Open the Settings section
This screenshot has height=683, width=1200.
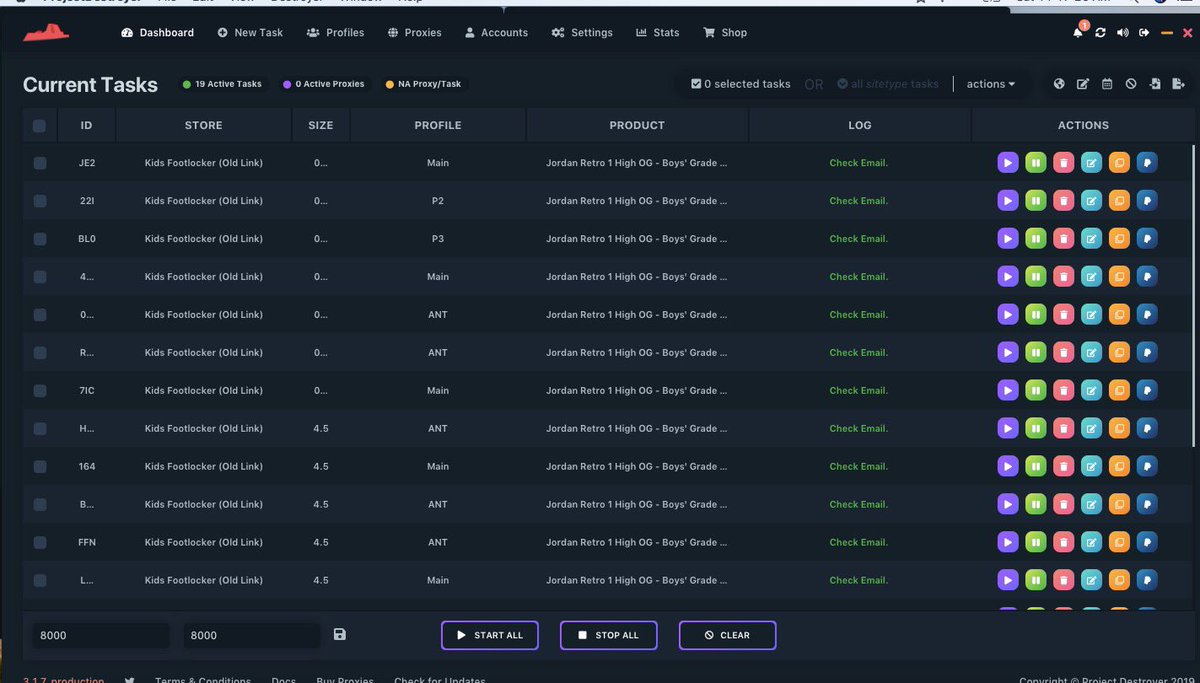(x=582, y=32)
